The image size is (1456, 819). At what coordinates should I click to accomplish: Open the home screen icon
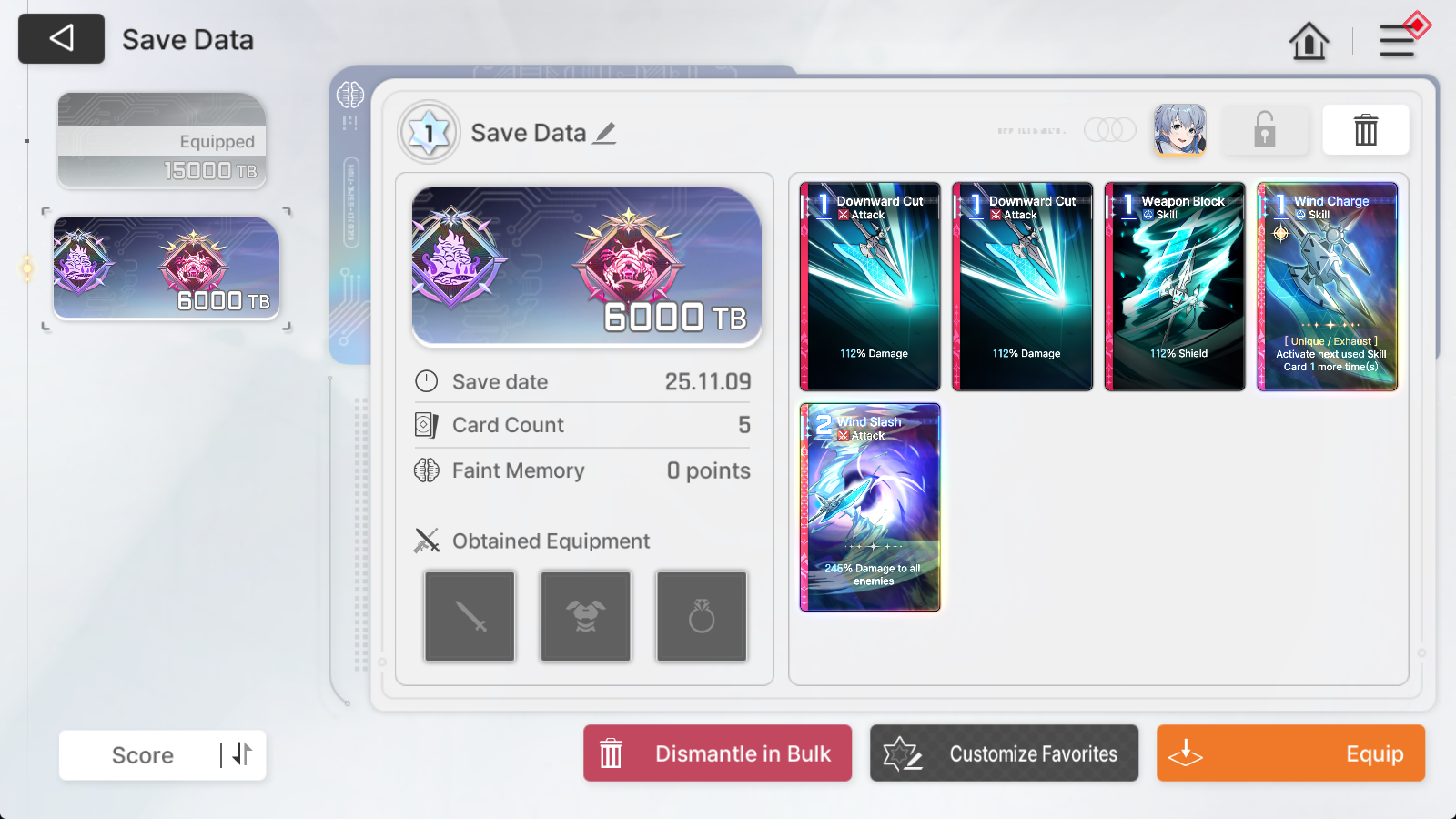coord(1309,41)
